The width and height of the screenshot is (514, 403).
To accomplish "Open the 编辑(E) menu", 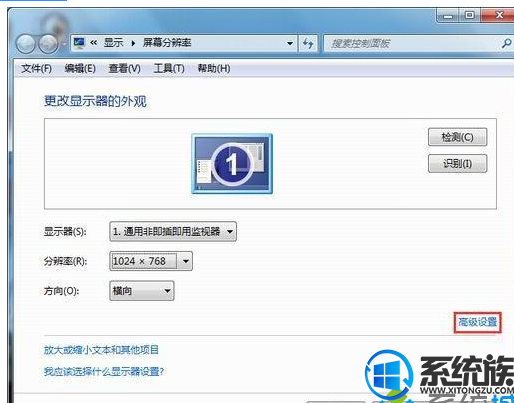I will click(80, 69).
